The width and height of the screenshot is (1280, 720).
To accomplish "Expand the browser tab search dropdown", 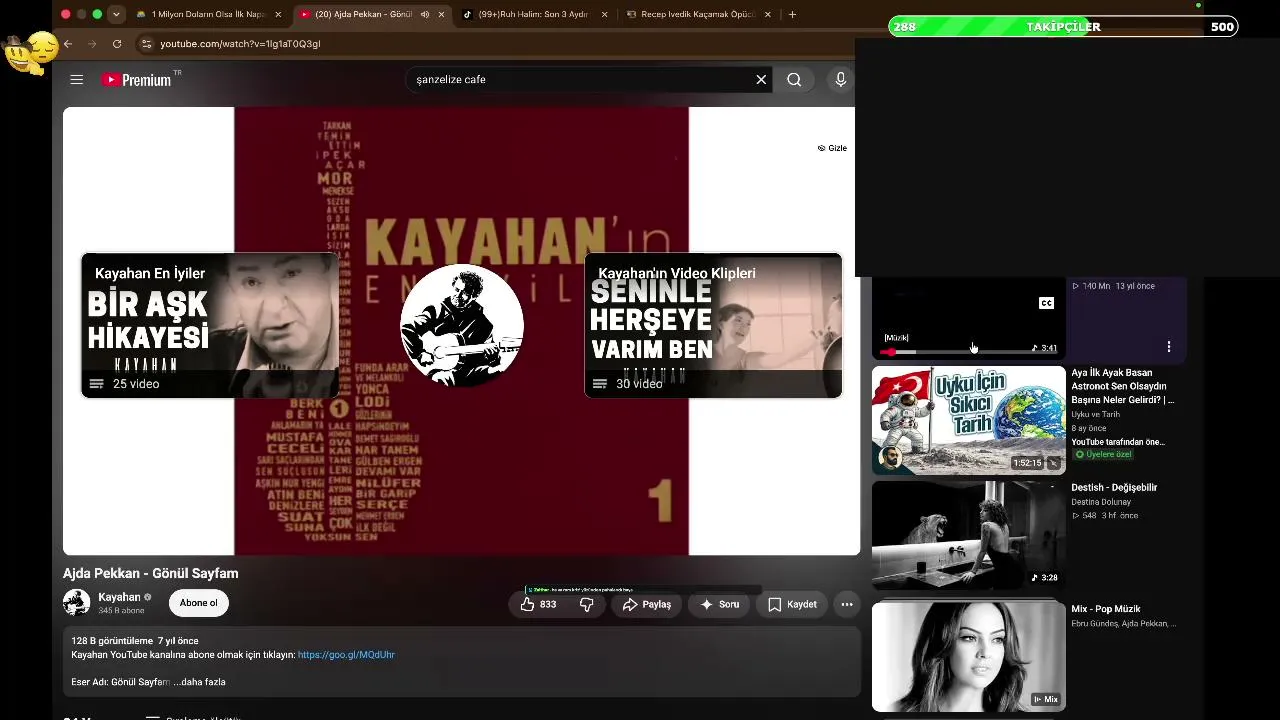I will point(117,14).
